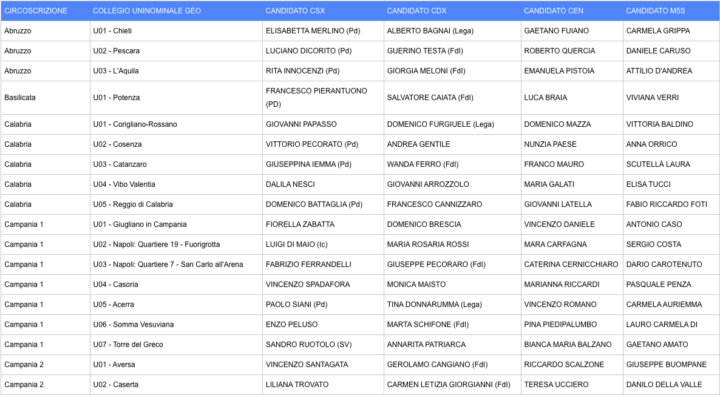Click the SANDRO RUOTOLO (SV) cell
This screenshot has height=395, width=720.
323,344
